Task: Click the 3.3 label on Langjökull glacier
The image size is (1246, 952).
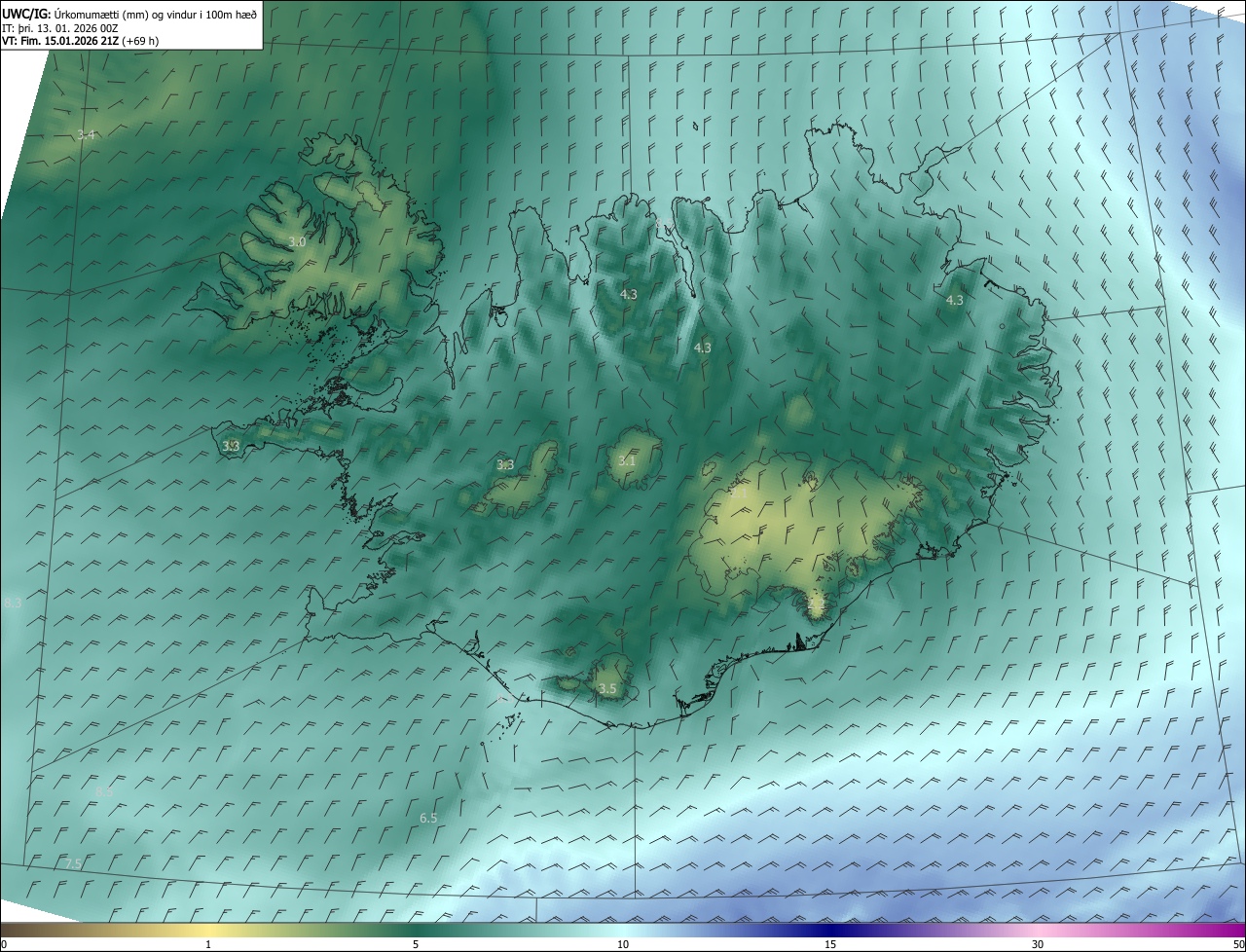Action: tap(505, 465)
